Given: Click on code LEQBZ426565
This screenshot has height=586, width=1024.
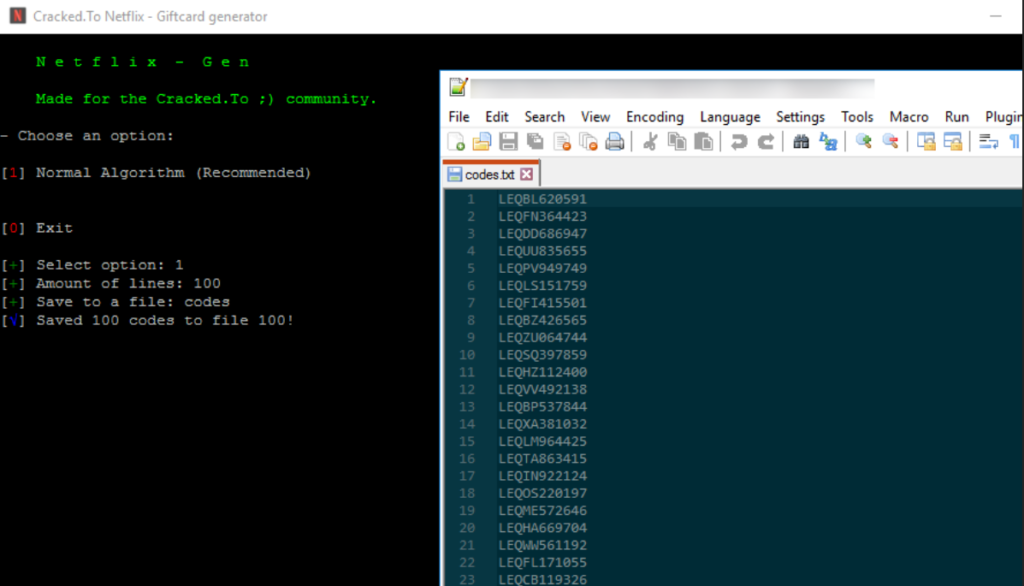Looking at the screenshot, I should (x=543, y=320).
